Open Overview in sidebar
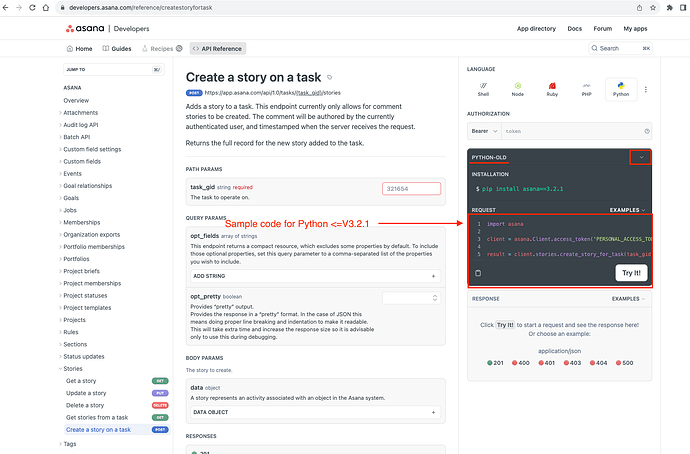Viewport: 690px width, 454px height. [76, 100]
